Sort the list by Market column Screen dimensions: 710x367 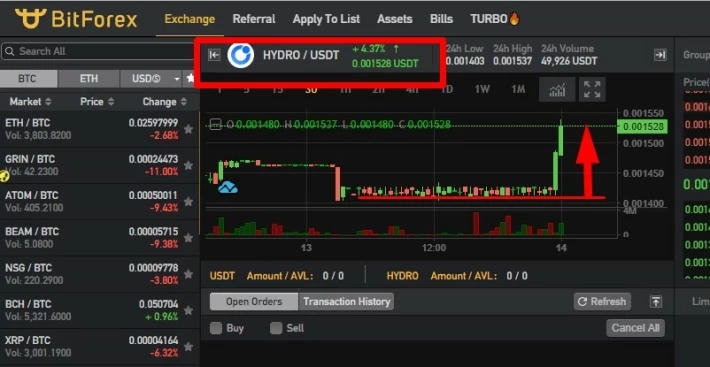click(30, 102)
